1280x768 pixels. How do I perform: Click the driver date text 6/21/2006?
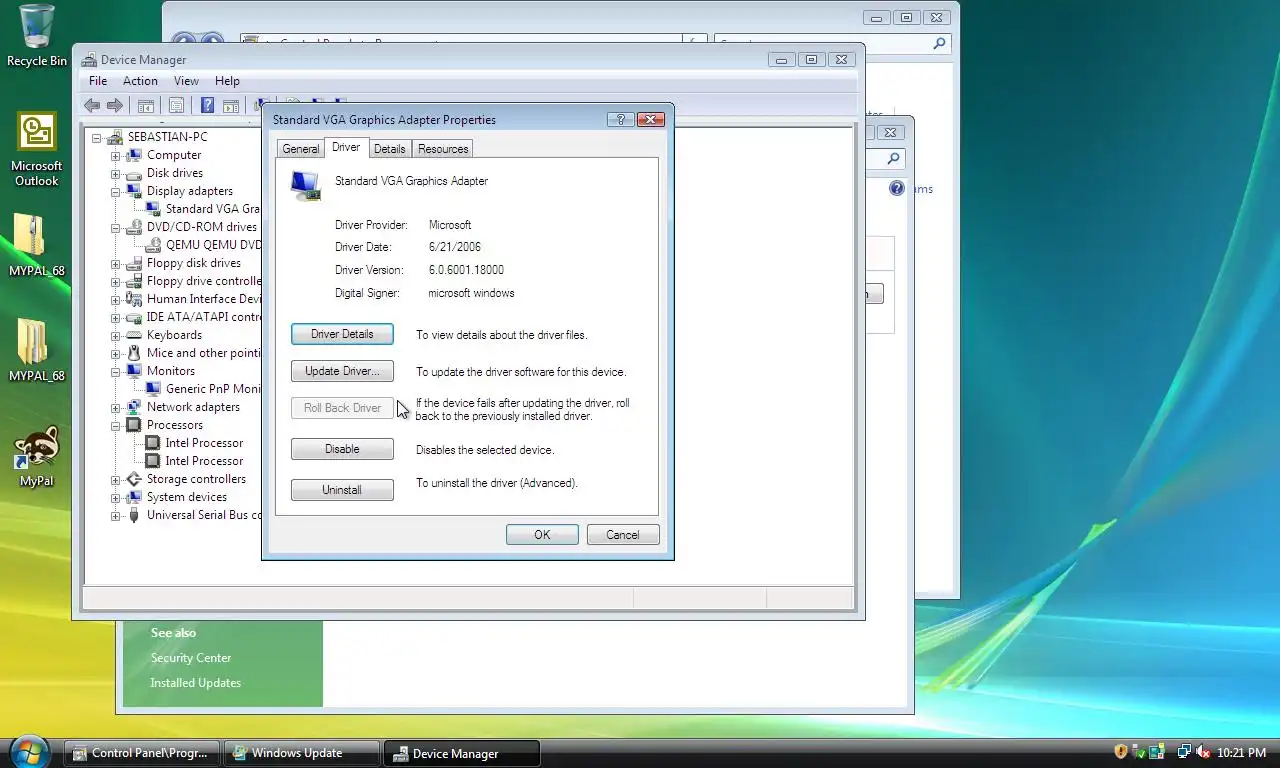[455, 247]
